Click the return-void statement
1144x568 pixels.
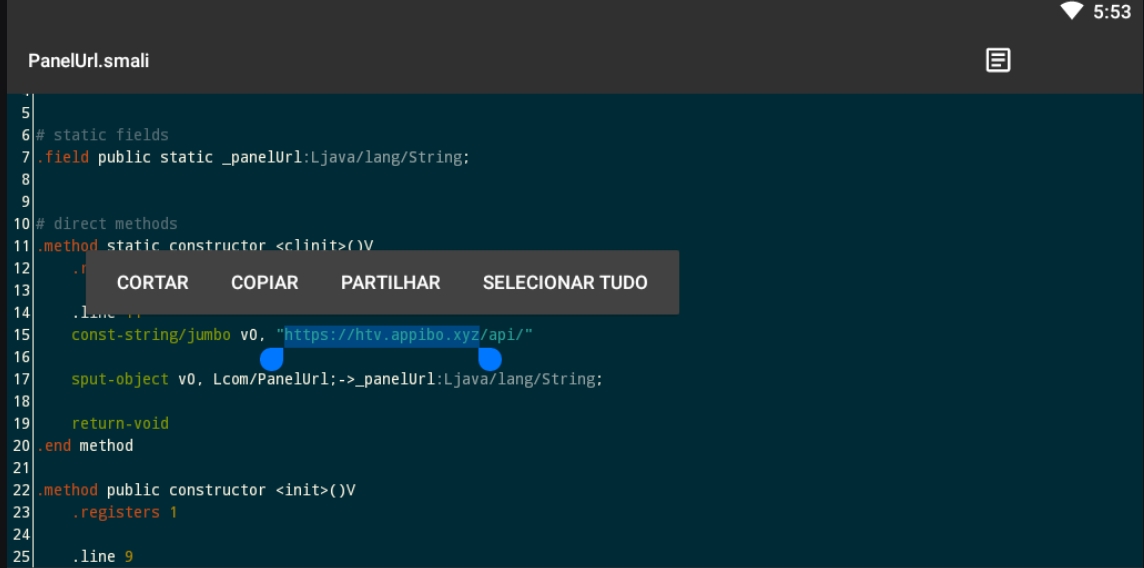click(x=120, y=423)
